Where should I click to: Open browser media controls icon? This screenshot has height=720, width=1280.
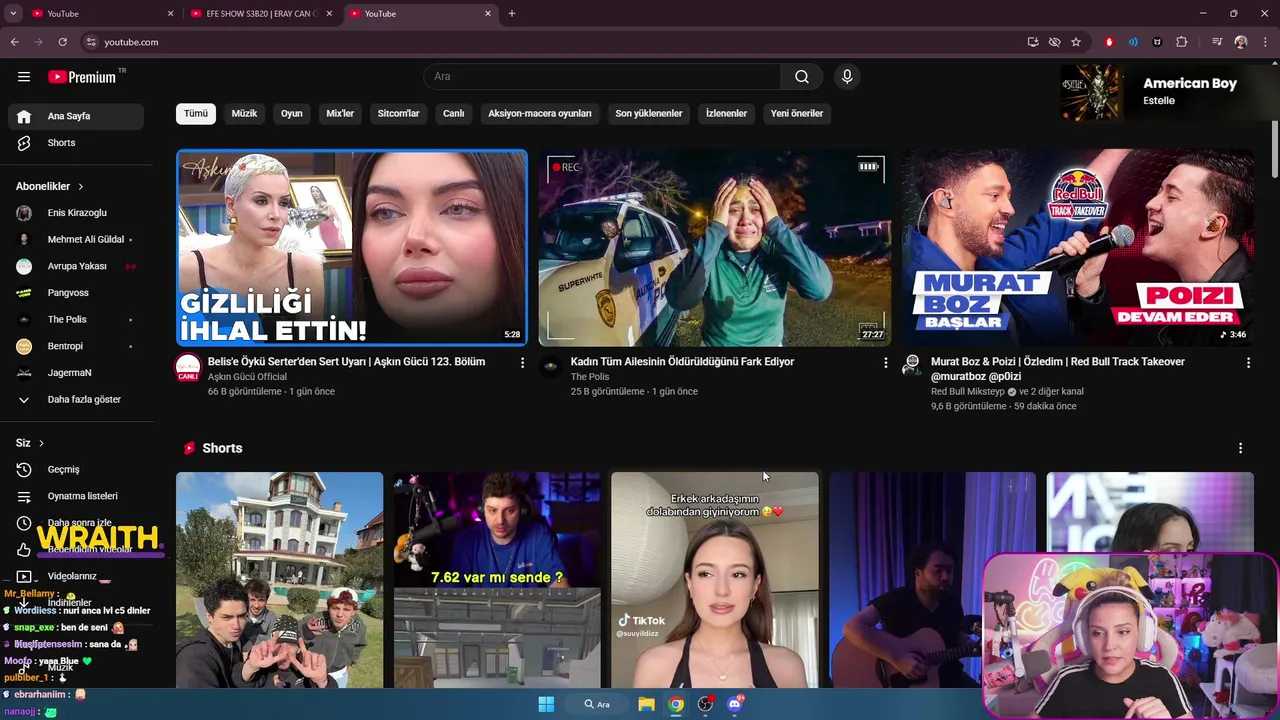[1217, 42]
